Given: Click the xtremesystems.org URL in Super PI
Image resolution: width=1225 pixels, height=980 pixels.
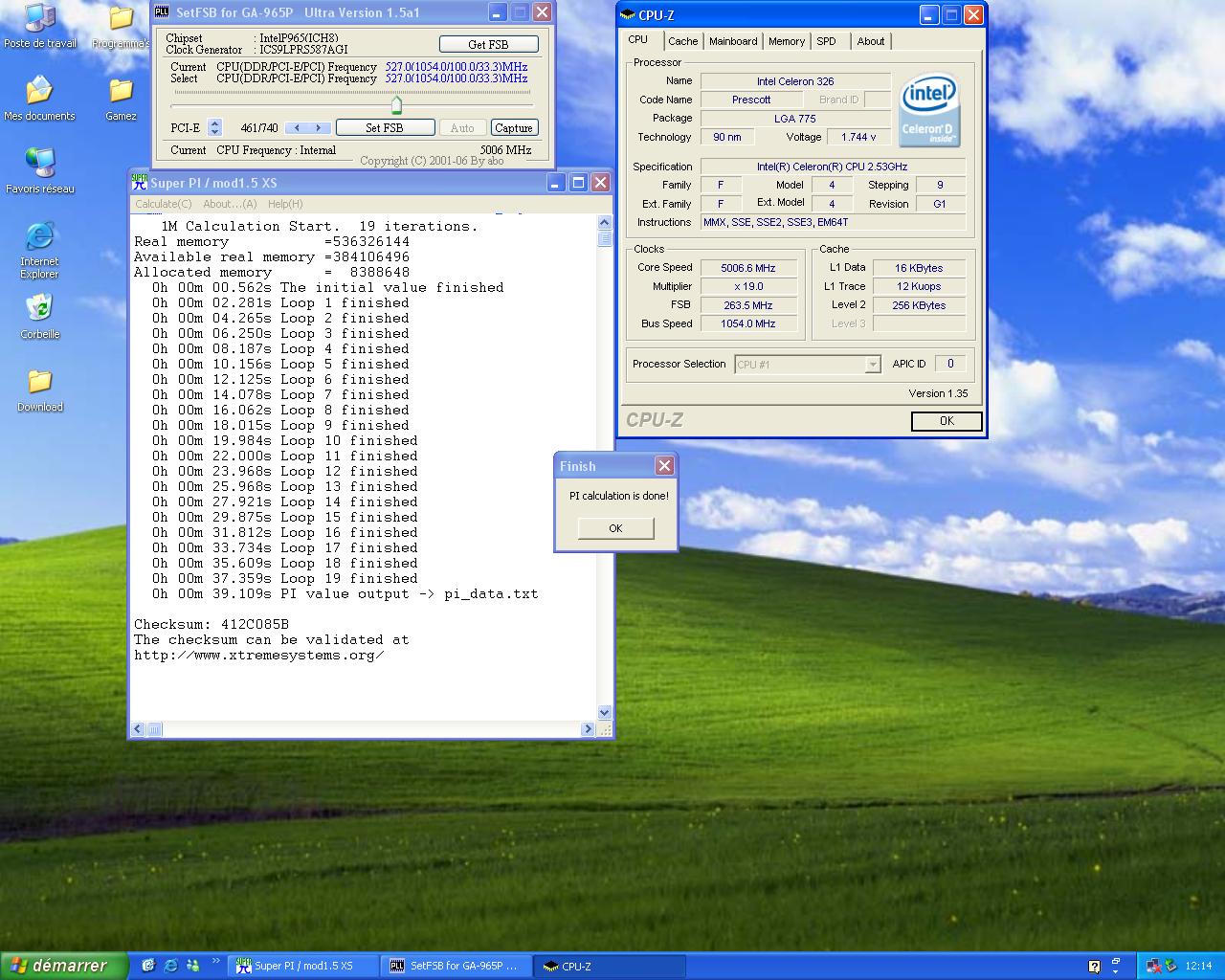Looking at the screenshot, I should pos(259,655).
